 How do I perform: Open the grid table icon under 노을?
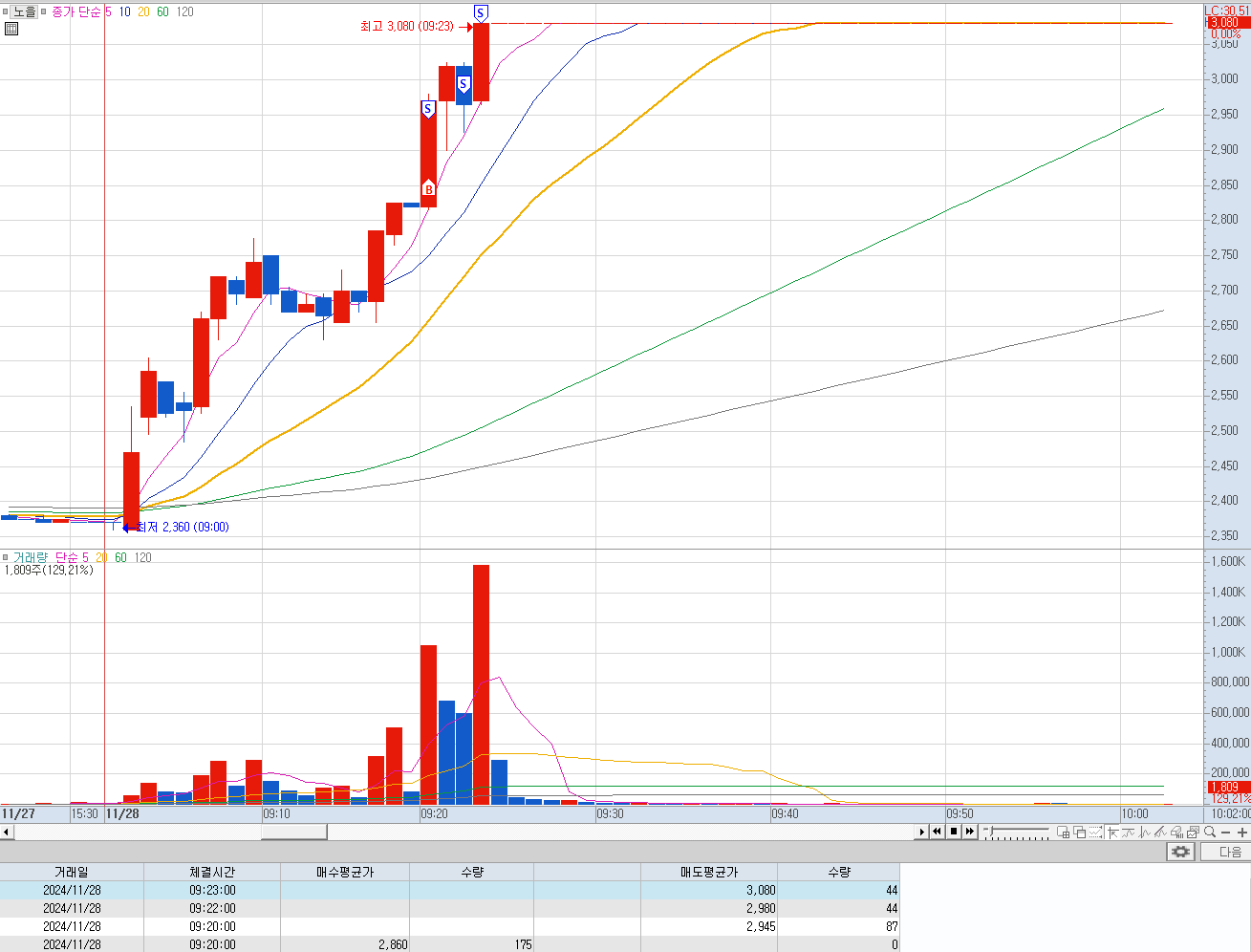tap(11, 29)
